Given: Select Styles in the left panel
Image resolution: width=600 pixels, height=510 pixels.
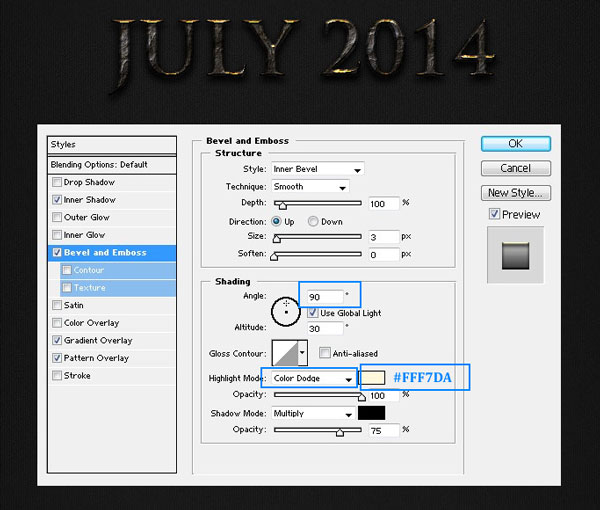Looking at the screenshot, I should pyautogui.click(x=112, y=145).
